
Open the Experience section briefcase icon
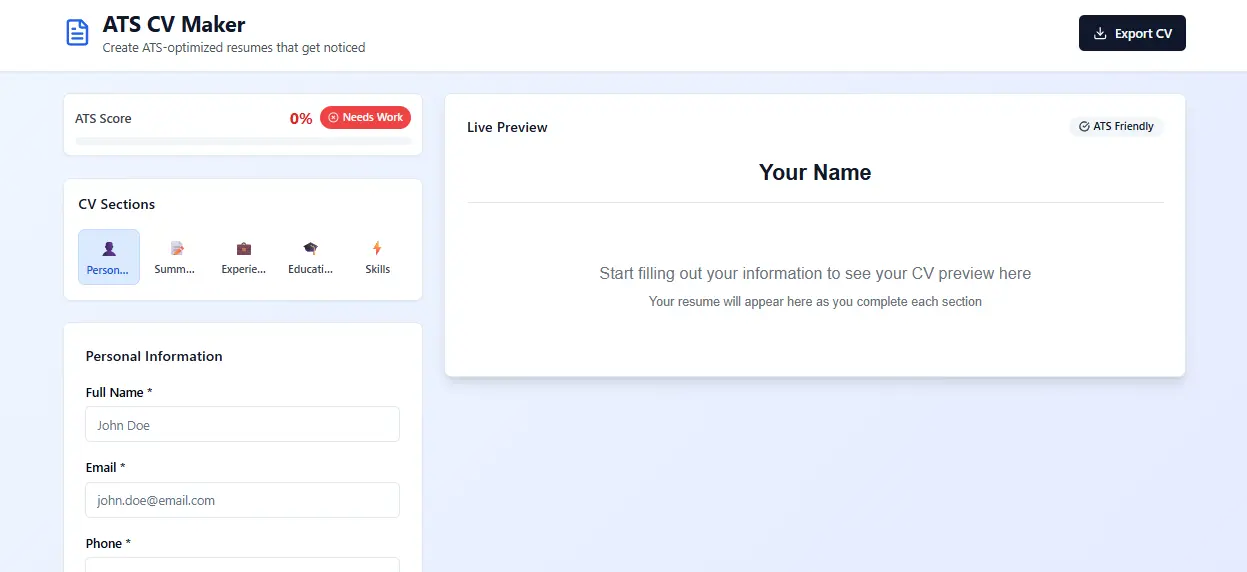[244, 248]
